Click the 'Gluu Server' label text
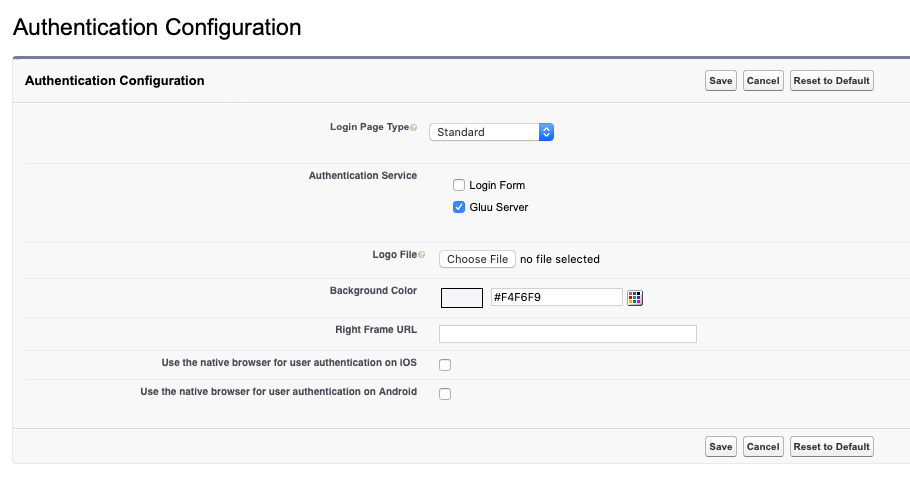This screenshot has height=501, width=910. pyautogui.click(x=498, y=207)
